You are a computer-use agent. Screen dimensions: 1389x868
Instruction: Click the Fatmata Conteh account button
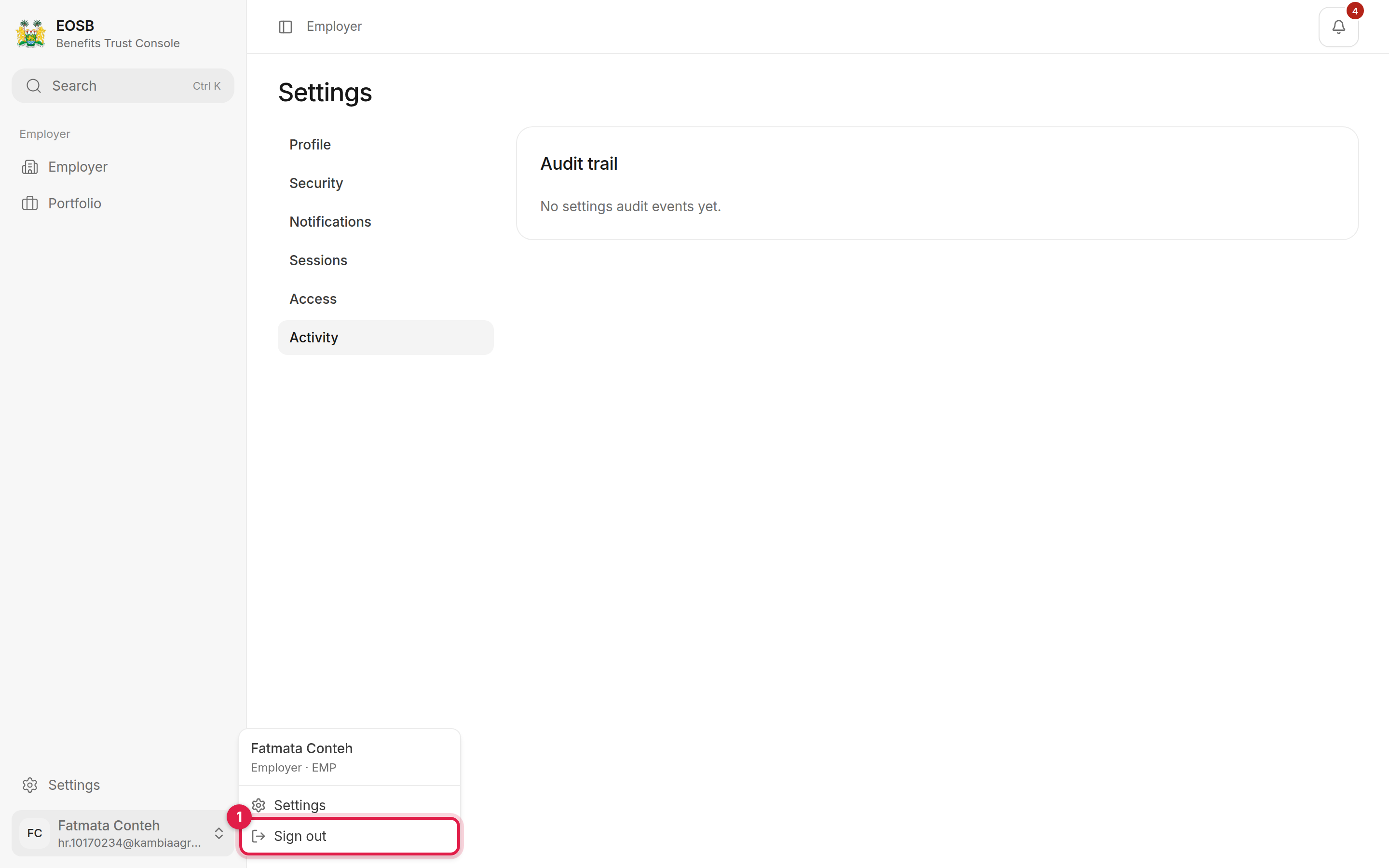(x=122, y=833)
